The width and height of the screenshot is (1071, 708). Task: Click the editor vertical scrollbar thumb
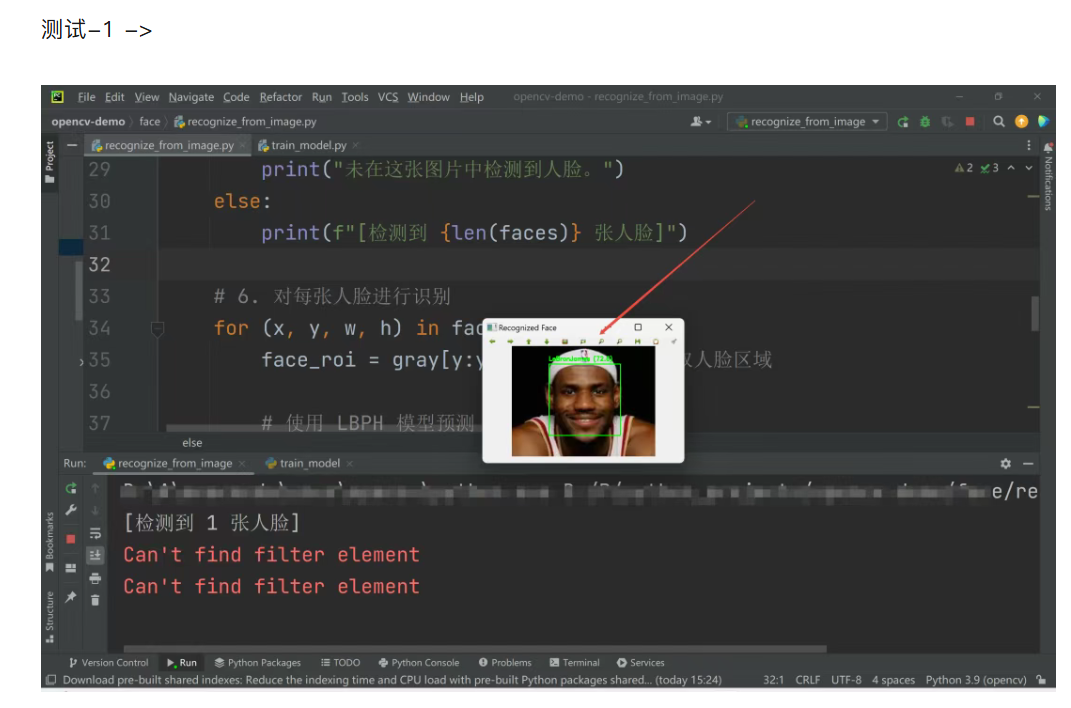pyautogui.click(x=1035, y=314)
